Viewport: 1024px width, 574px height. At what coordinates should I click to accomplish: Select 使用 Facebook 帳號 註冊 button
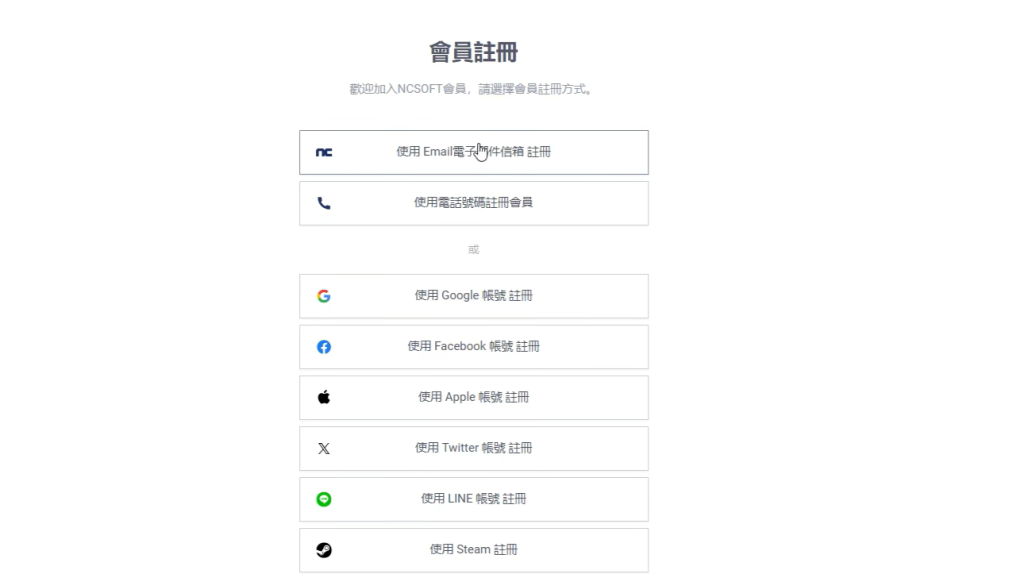click(x=473, y=347)
